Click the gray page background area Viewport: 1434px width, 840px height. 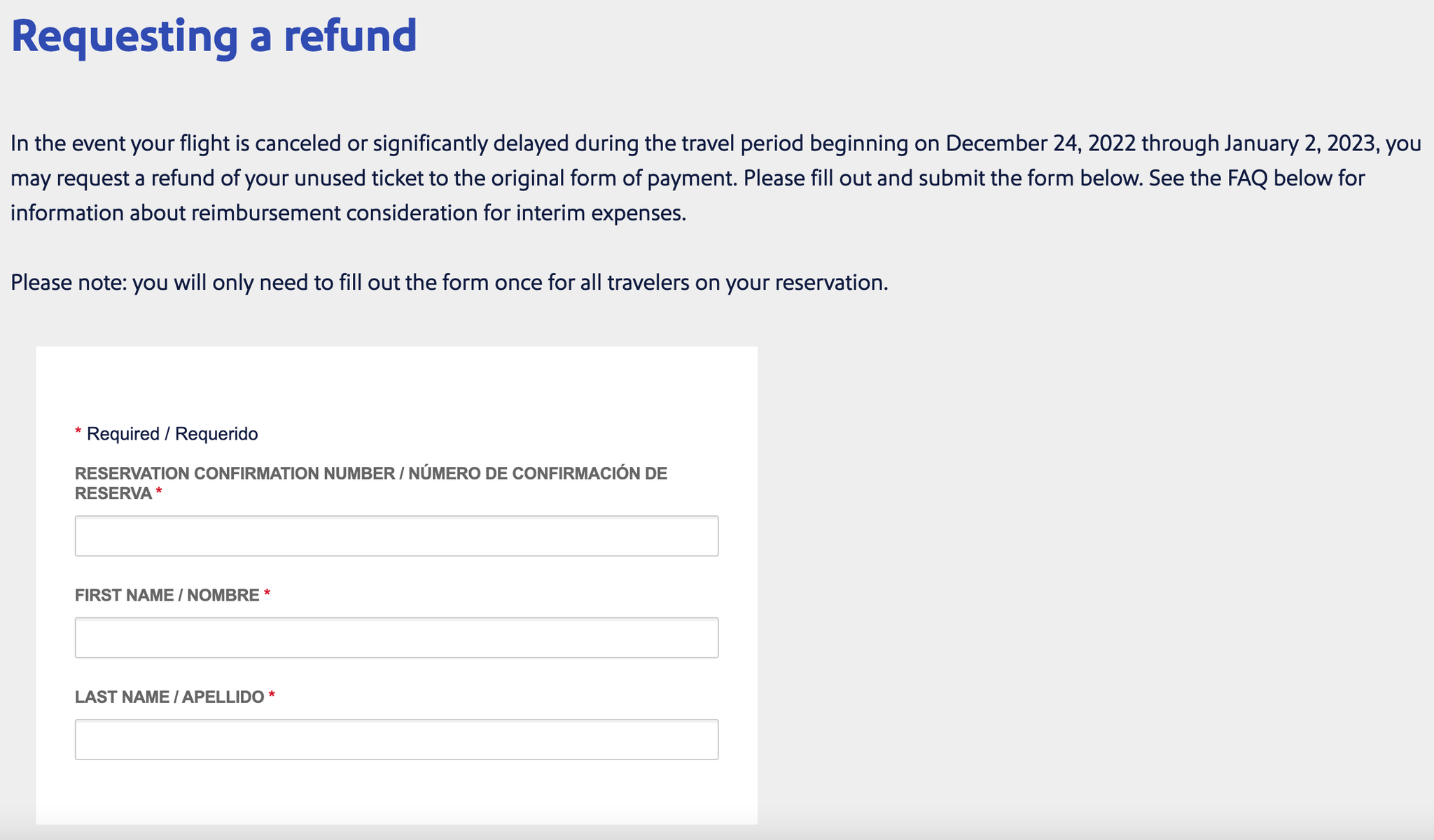click(1120, 560)
